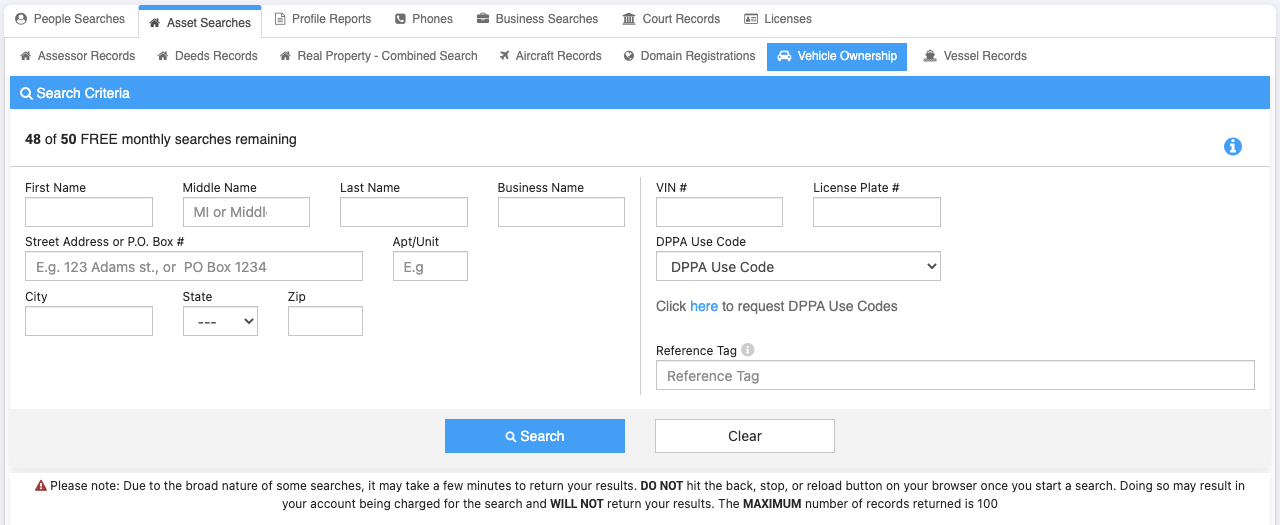Select the Aircraft Records sub-tab

click(x=550, y=56)
